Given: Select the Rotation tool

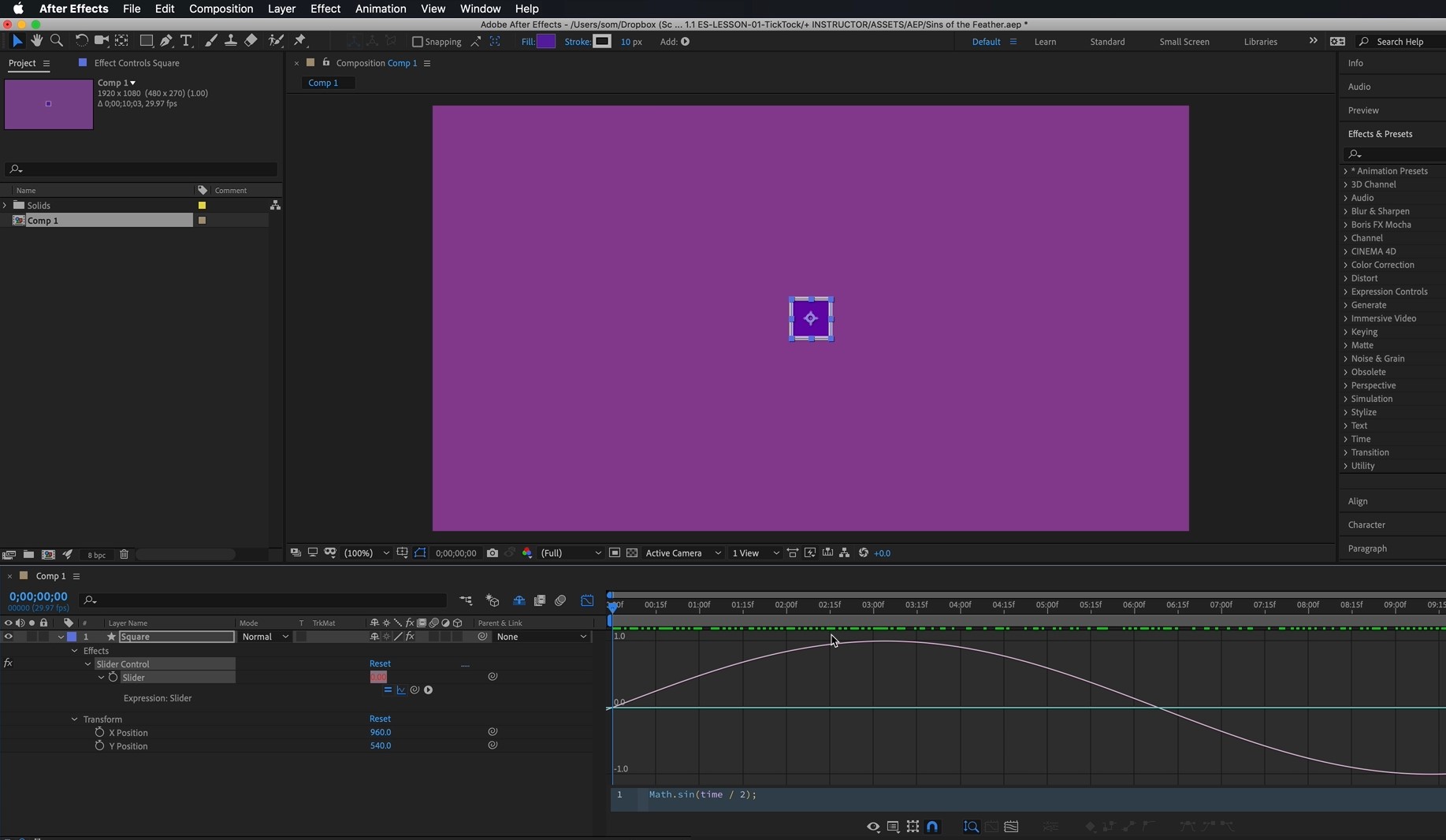Looking at the screenshot, I should (82, 41).
